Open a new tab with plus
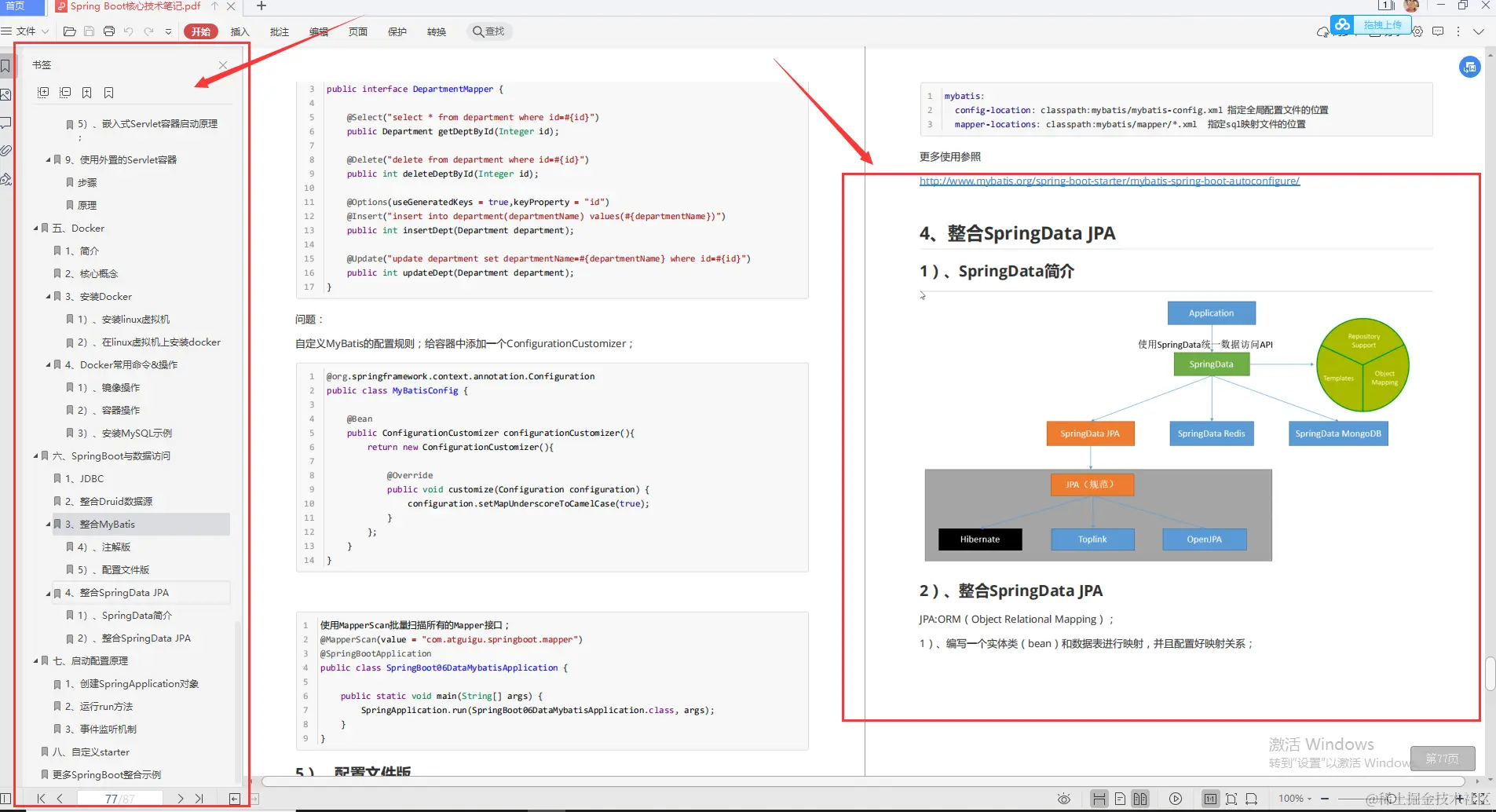Image resolution: width=1496 pixels, height=812 pixels. [x=262, y=6]
